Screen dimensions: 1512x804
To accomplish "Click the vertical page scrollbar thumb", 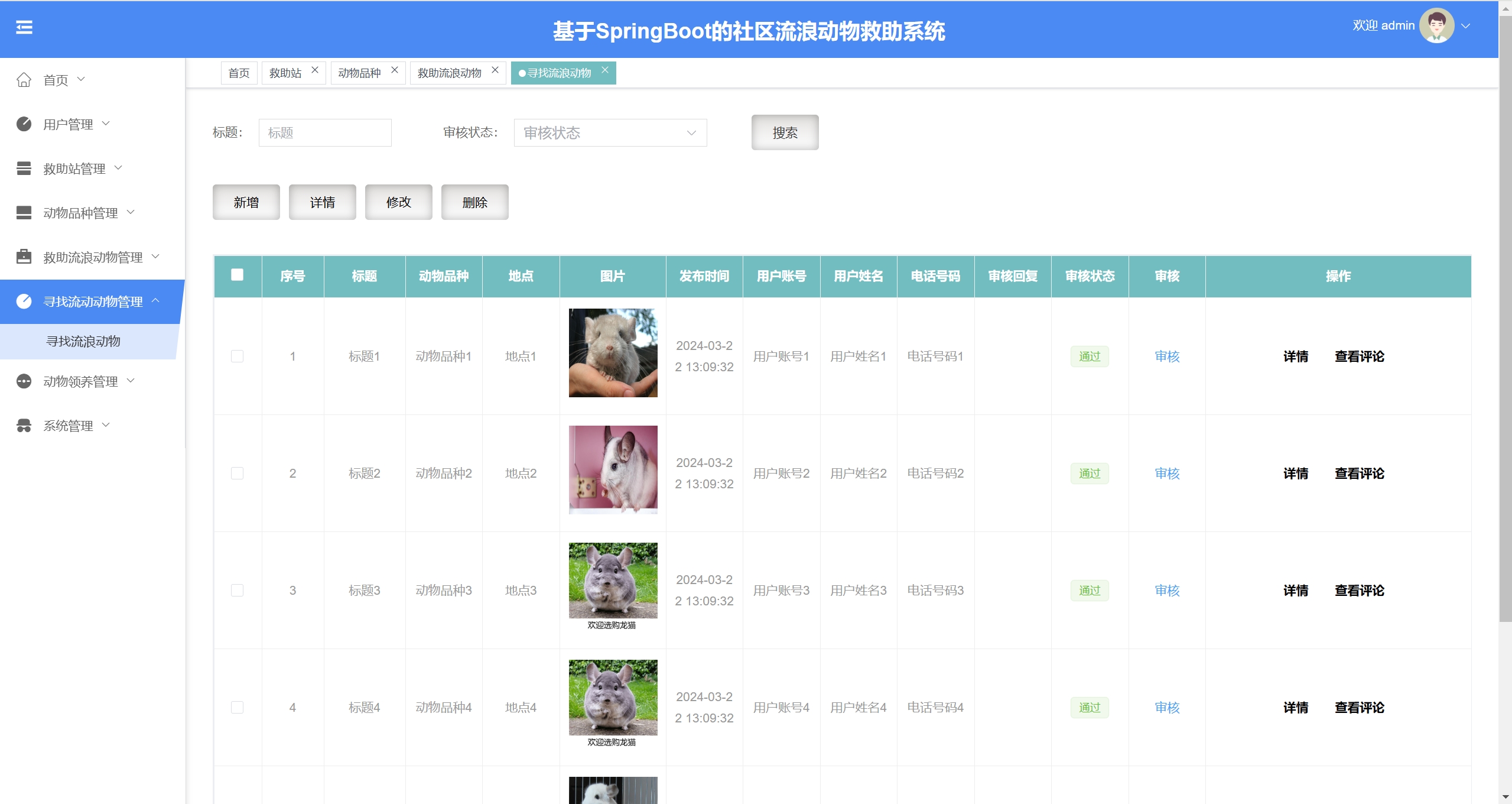I will 1506,319.
